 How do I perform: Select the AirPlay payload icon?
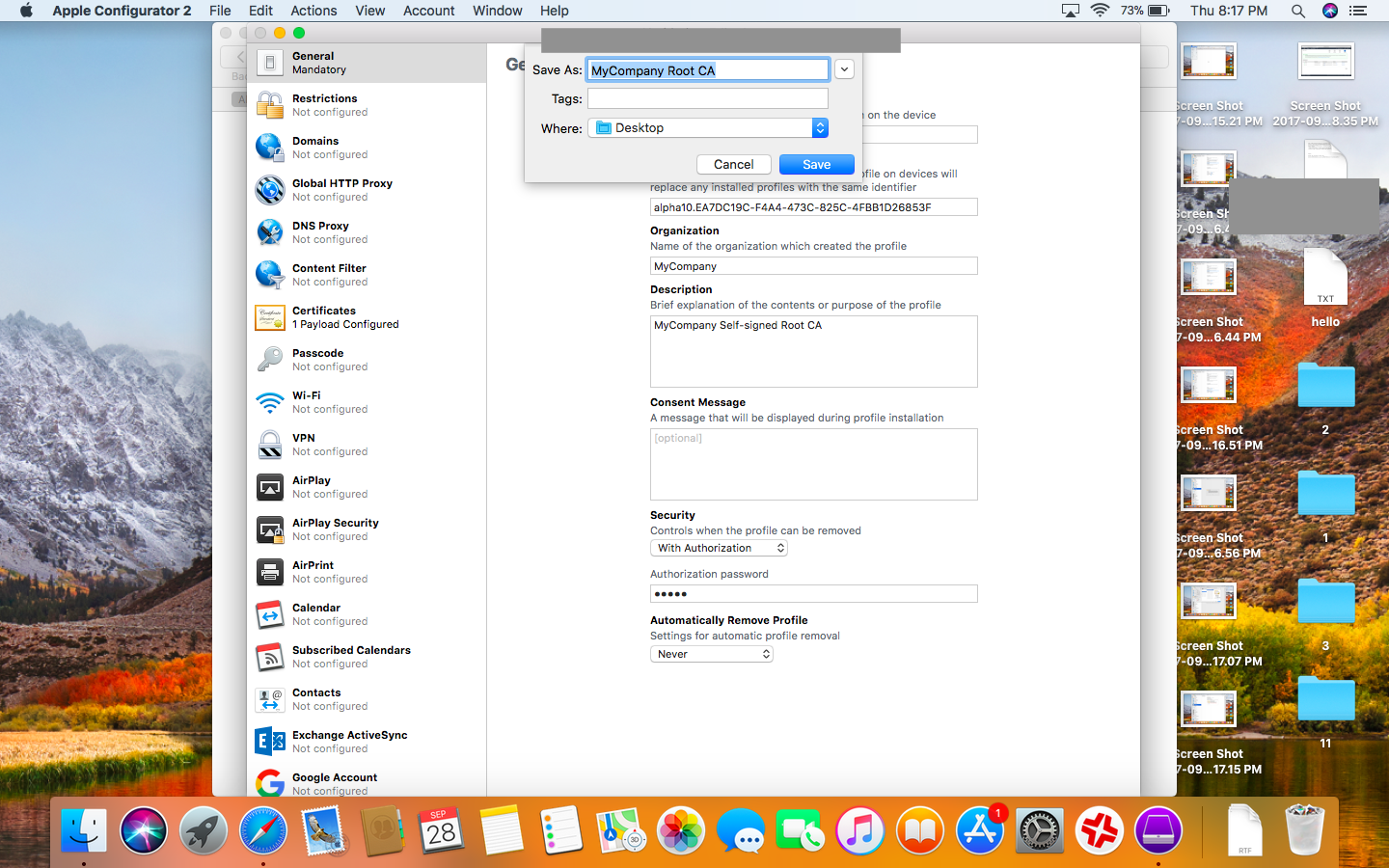pyautogui.click(x=270, y=487)
